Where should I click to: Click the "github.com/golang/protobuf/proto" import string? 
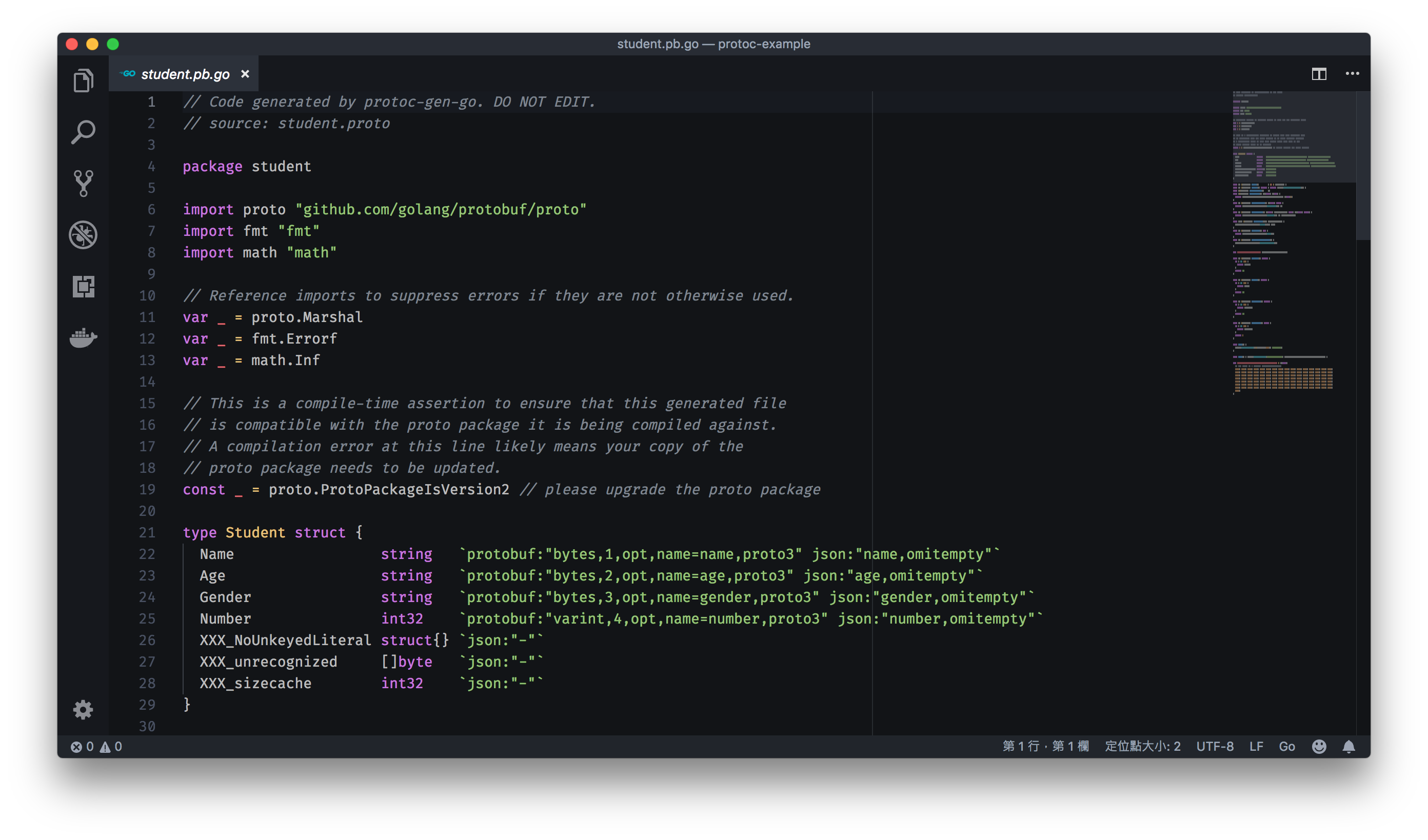click(441, 210)
